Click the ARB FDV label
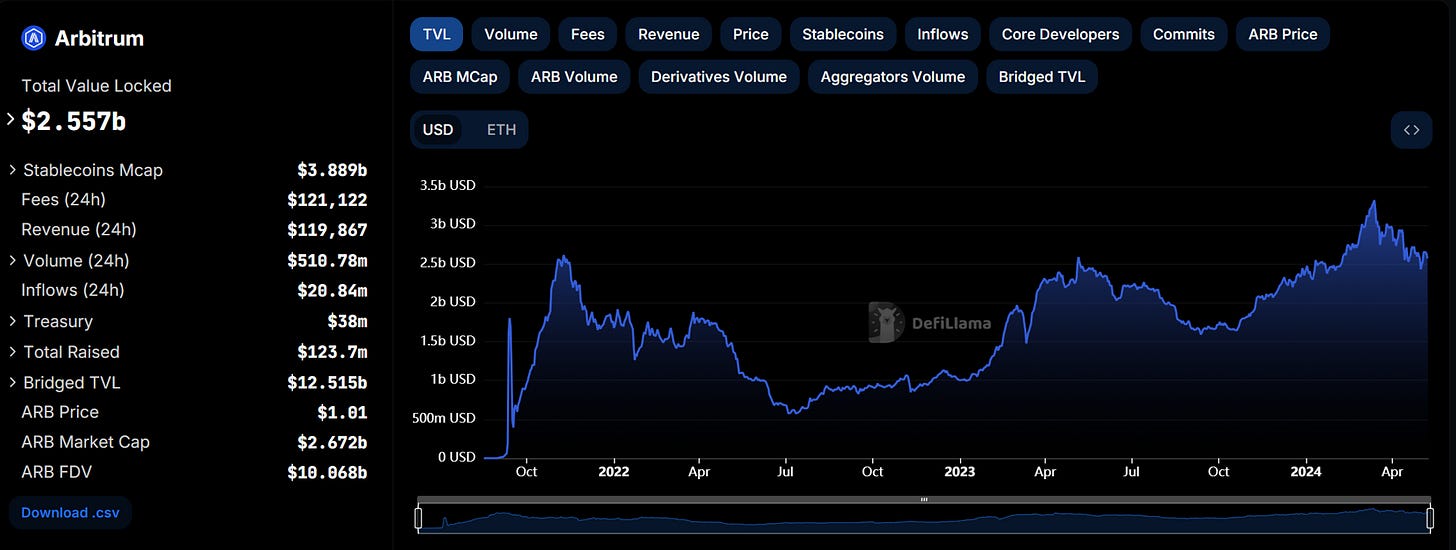Screen dimensions: 1456x550 tap(56, 472)
